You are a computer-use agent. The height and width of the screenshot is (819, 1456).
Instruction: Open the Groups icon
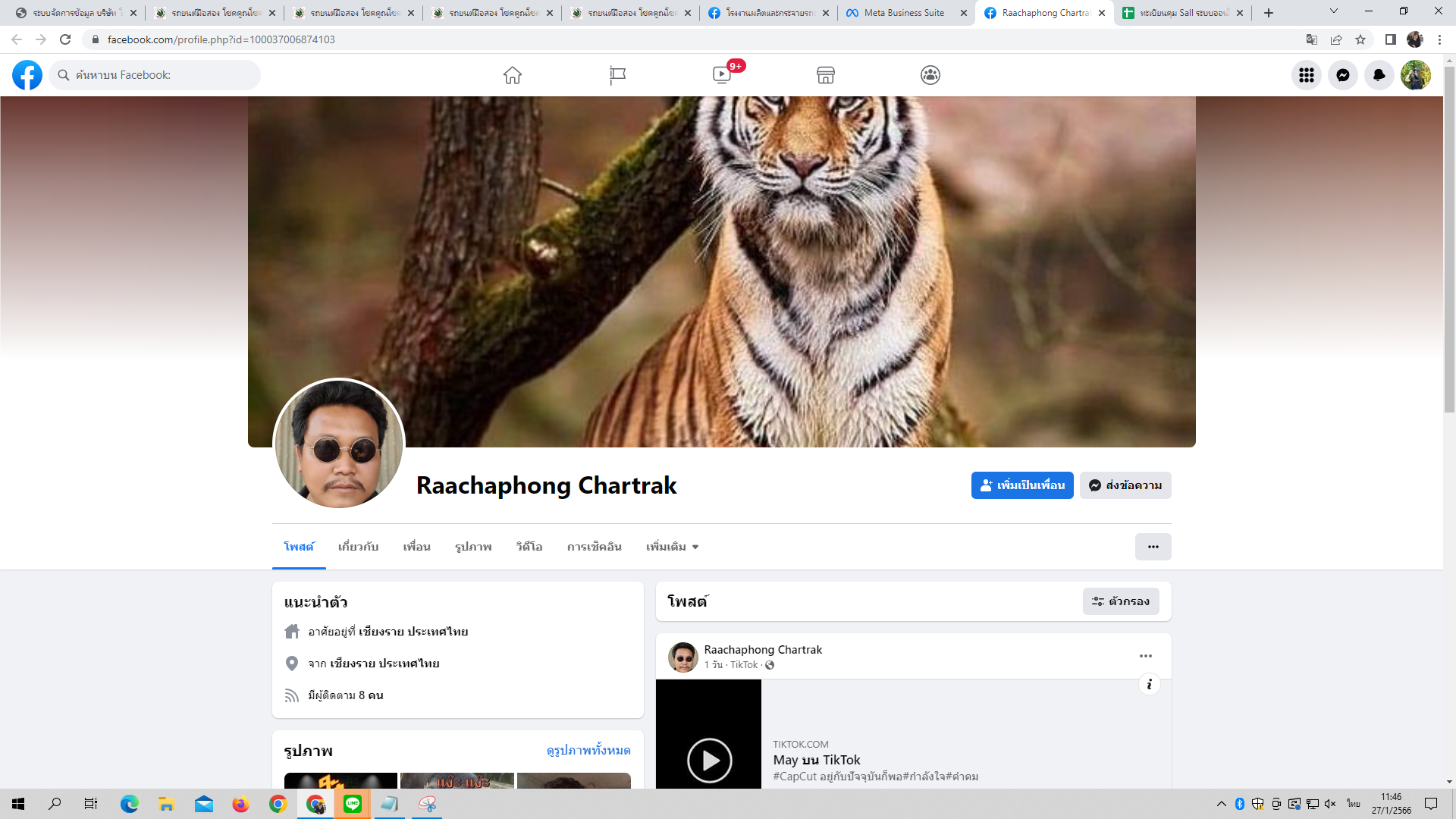pos(930,75)
